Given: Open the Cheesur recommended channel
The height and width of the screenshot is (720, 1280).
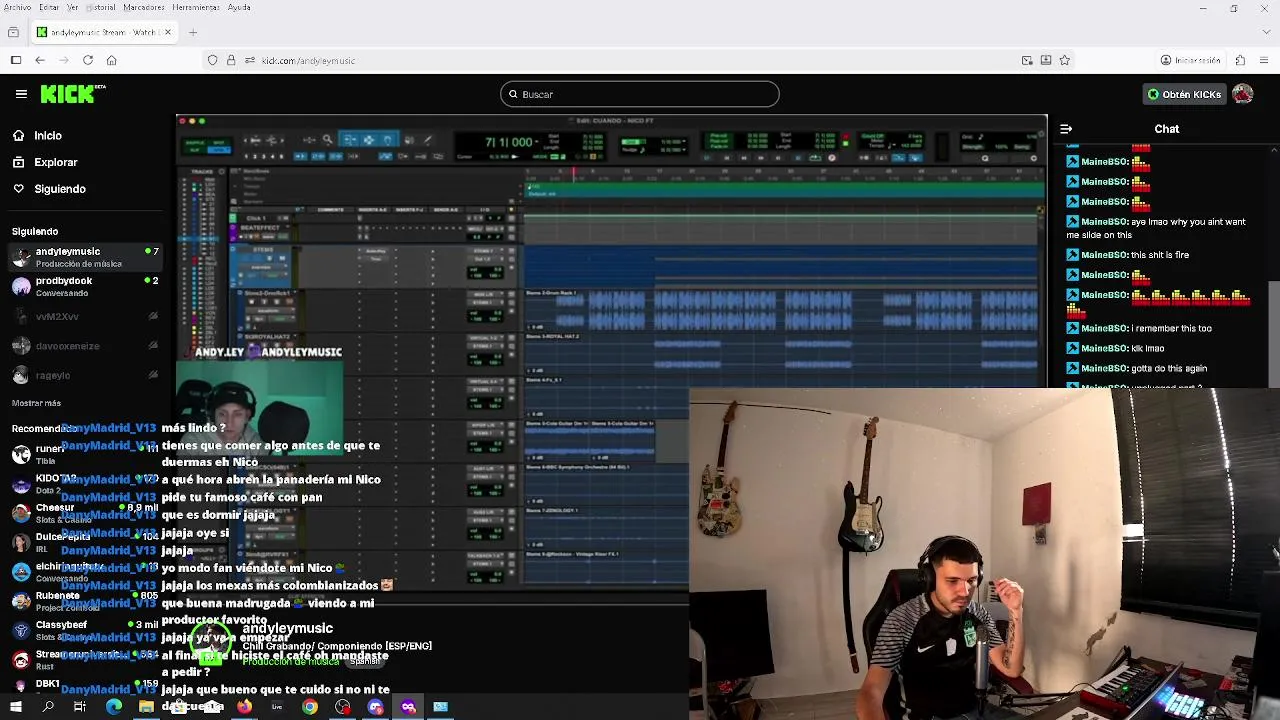Looking at the screenshot, I should [85, 513].
